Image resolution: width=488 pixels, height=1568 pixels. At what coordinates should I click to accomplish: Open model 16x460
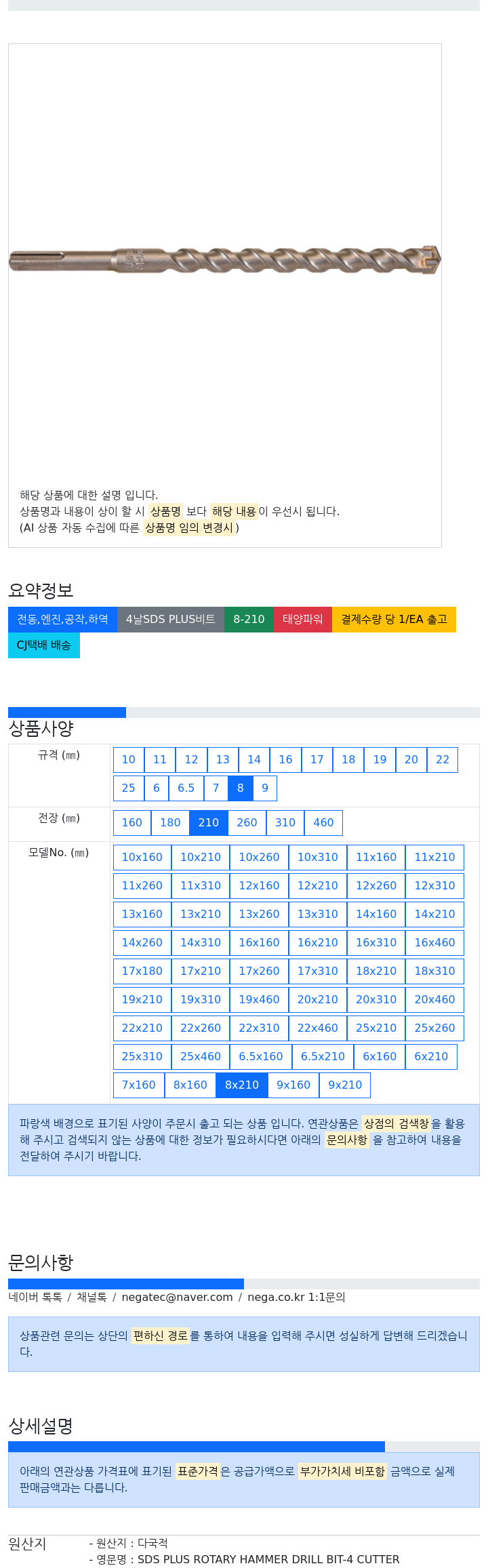click(435, 942)
